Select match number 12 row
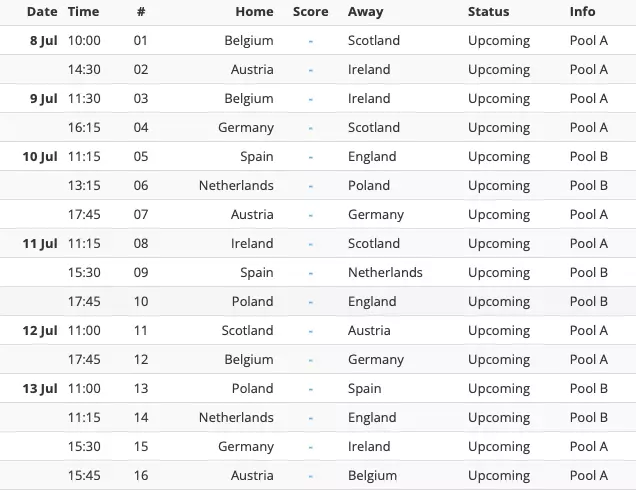Image resolution: width=636 pixels, height=491 pixels. [x=140, y=360]
